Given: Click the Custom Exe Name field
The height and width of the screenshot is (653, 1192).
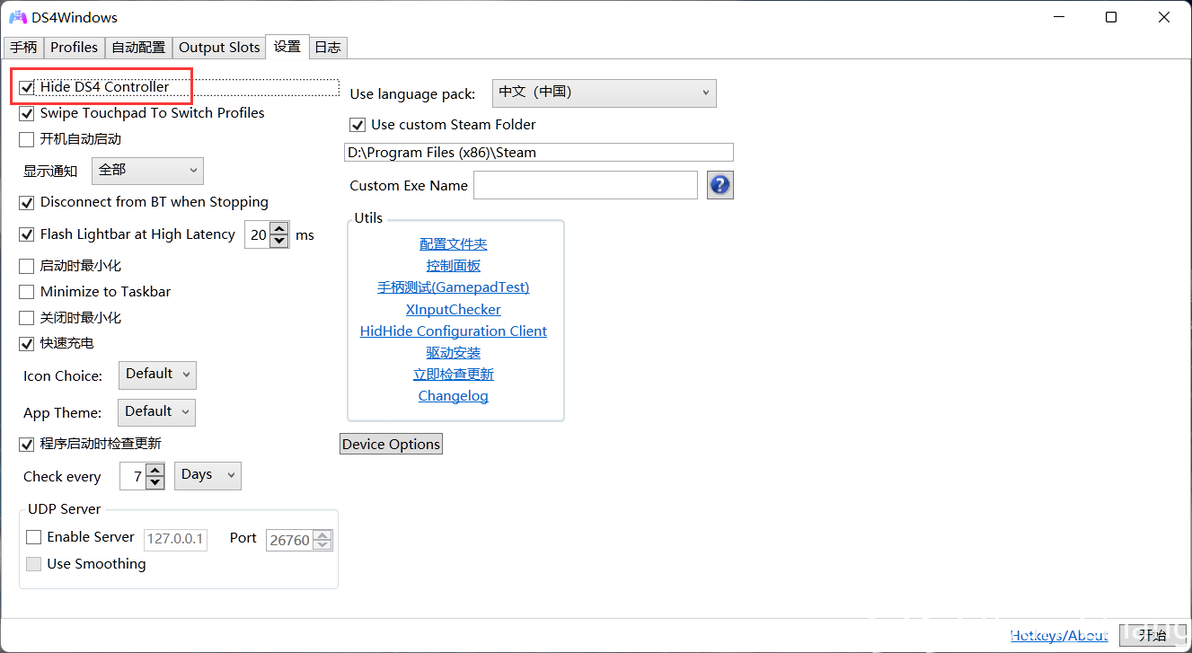Looking at the screenshot, I should (585, 185).
